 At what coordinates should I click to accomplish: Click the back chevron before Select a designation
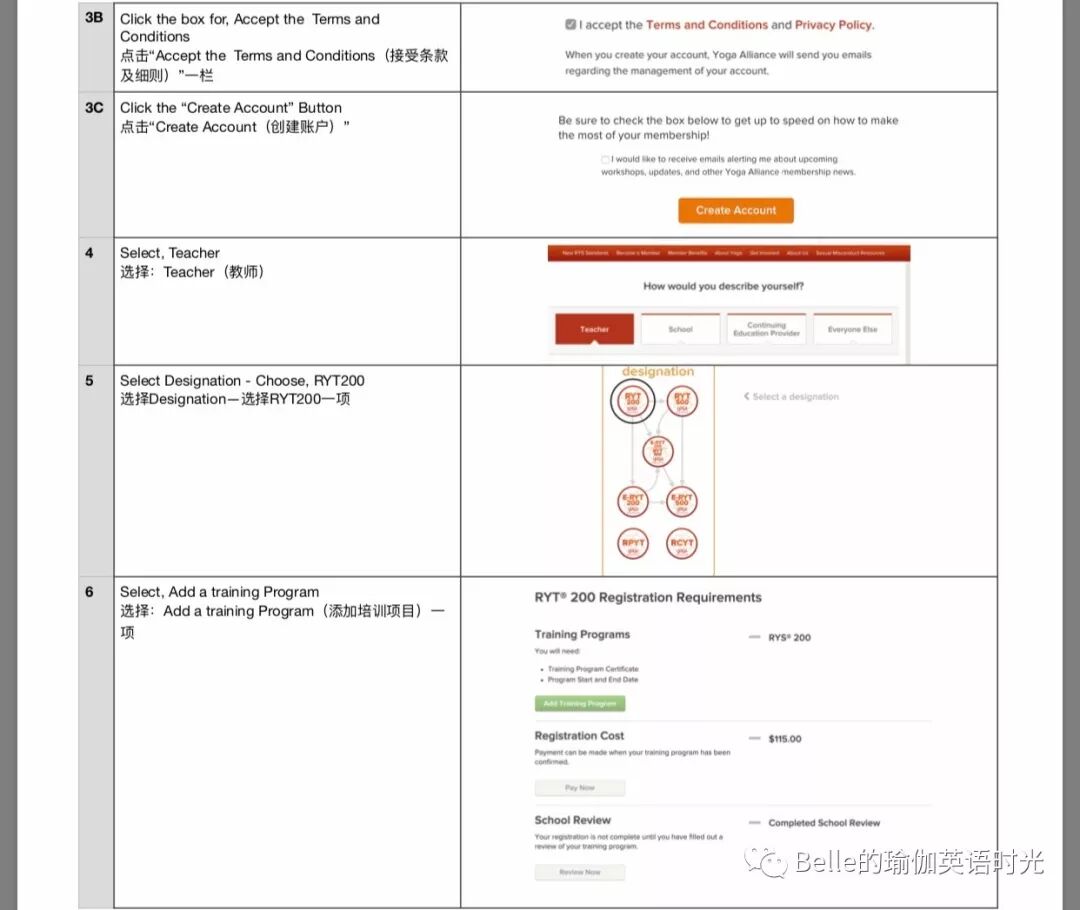[x=746, y=396]
